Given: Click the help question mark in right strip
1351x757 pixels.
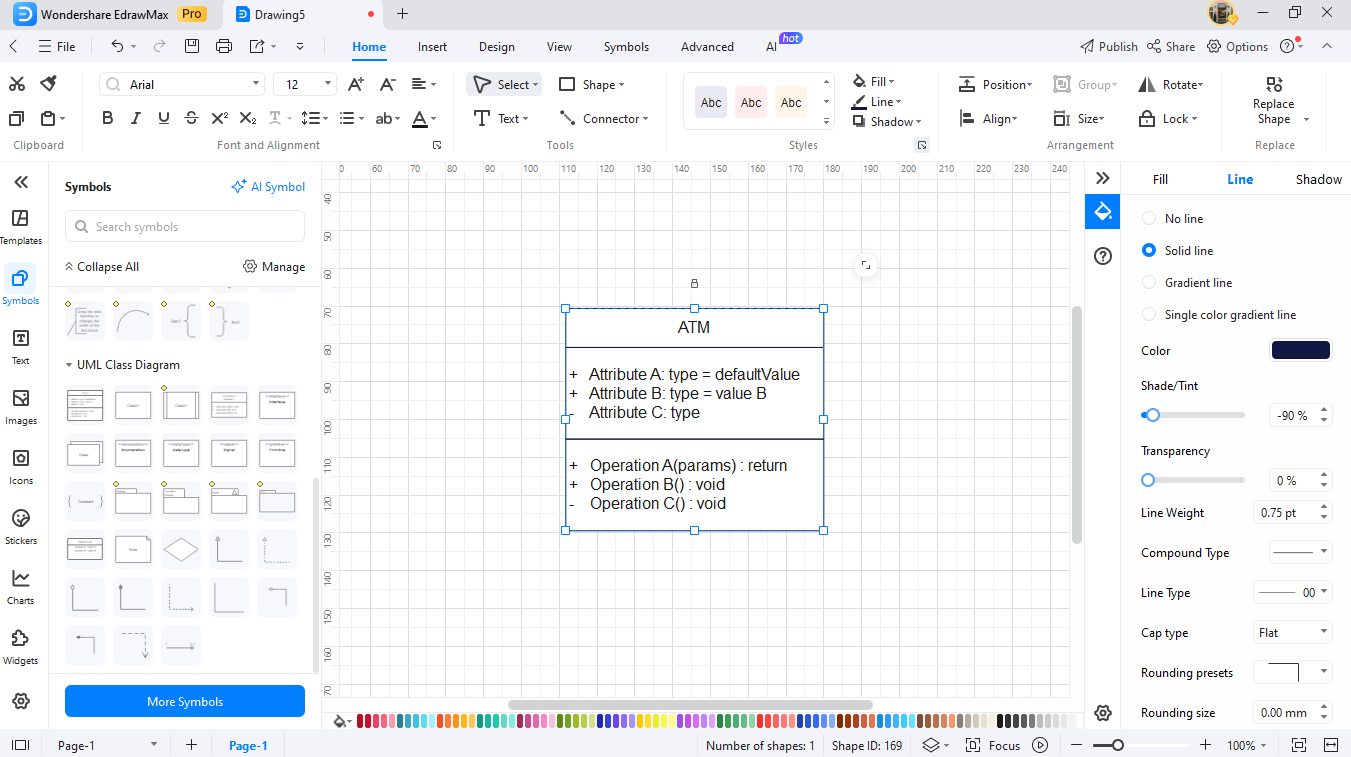Looking at the screenshot, I should [1103, 257].
